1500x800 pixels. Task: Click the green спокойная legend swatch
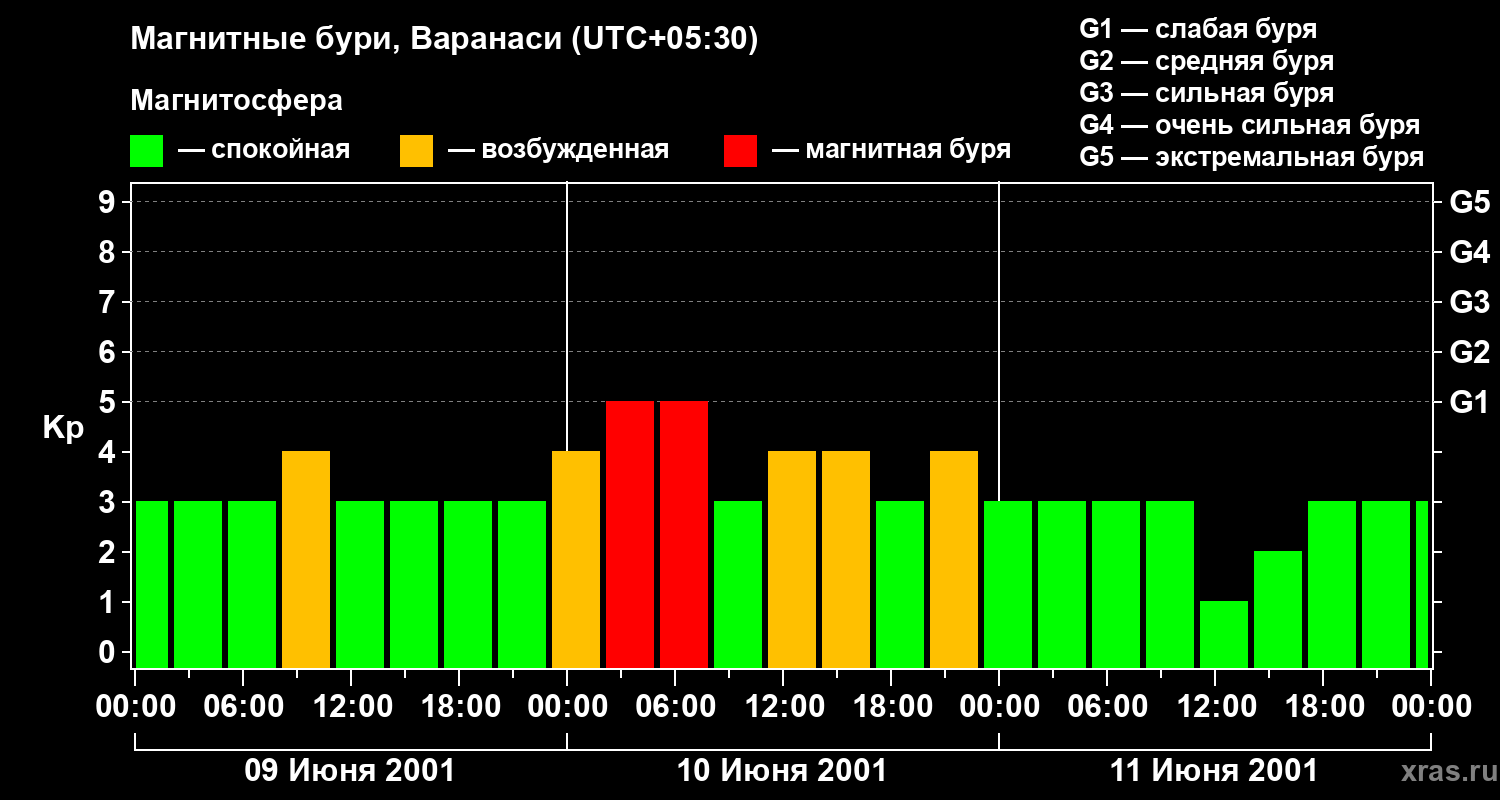click(147, 151)
